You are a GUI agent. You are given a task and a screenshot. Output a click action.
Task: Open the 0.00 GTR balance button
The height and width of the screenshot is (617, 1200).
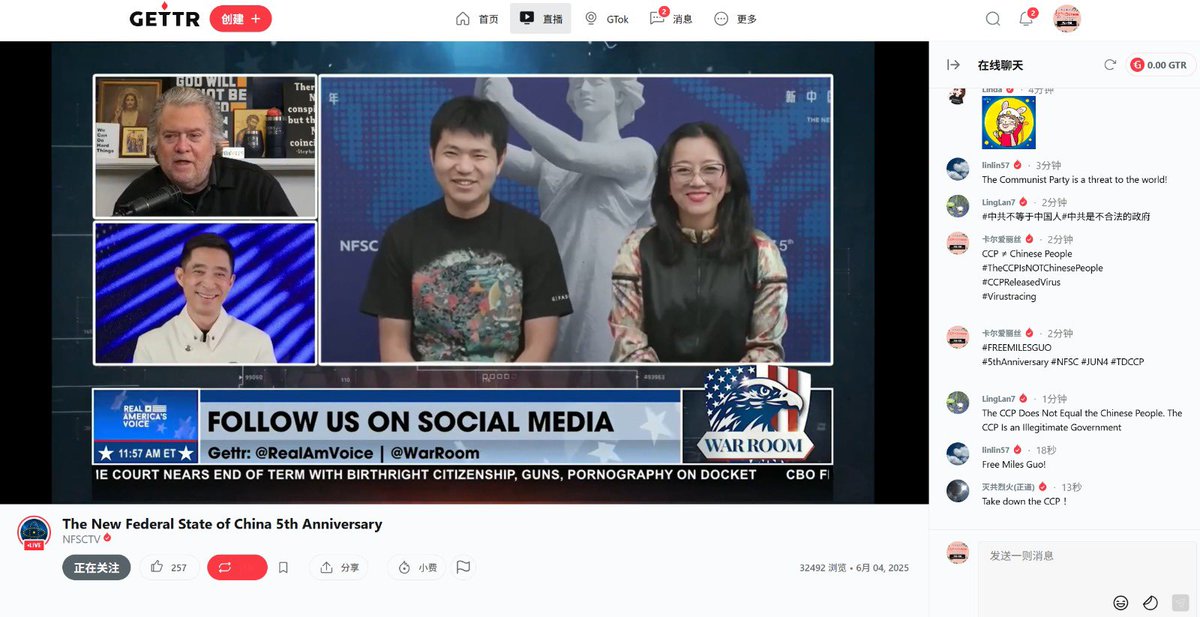click(x=1159, y=65)
